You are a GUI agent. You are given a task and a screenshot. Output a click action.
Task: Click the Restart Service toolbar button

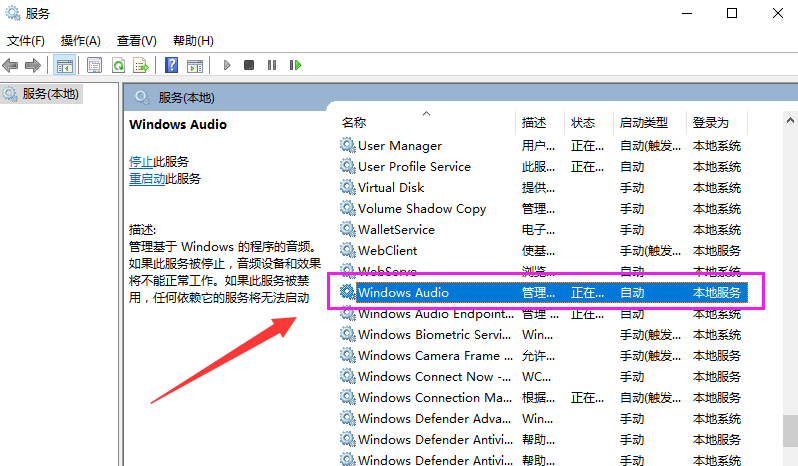pyautogui.click(x=295, y=65)
